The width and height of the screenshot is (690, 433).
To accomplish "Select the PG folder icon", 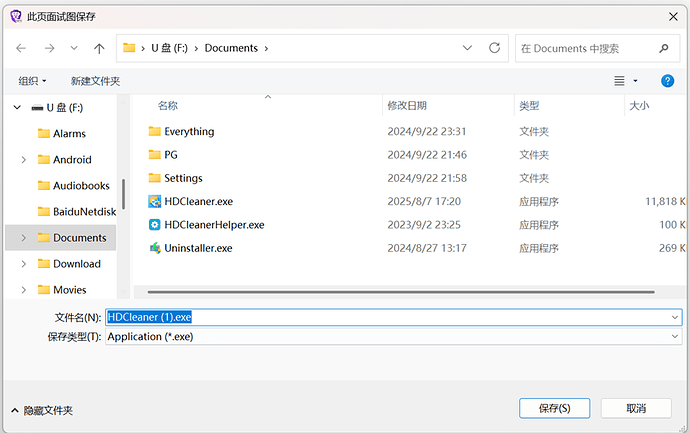I will (154, 154).
